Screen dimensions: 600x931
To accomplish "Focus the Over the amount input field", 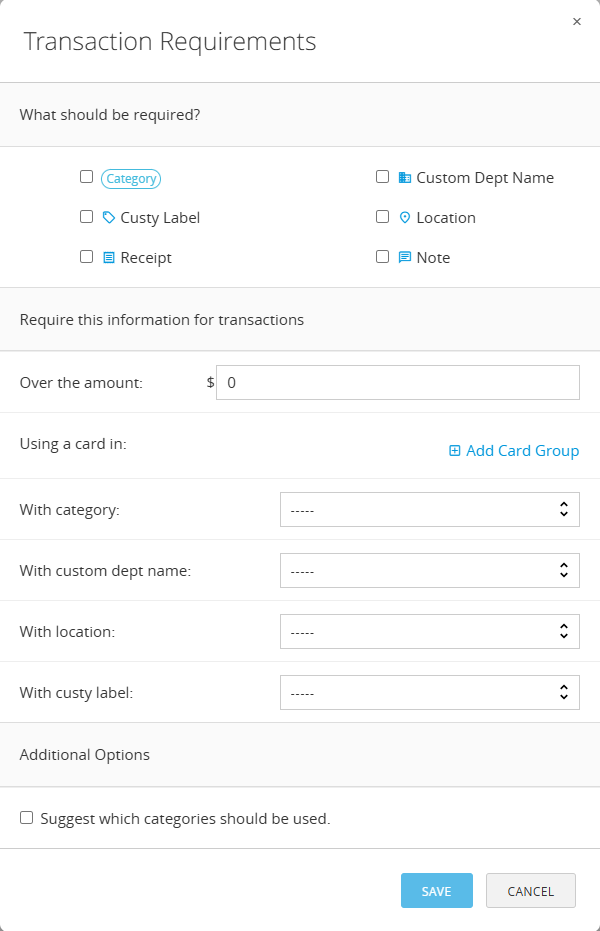I will coord(397,382).
